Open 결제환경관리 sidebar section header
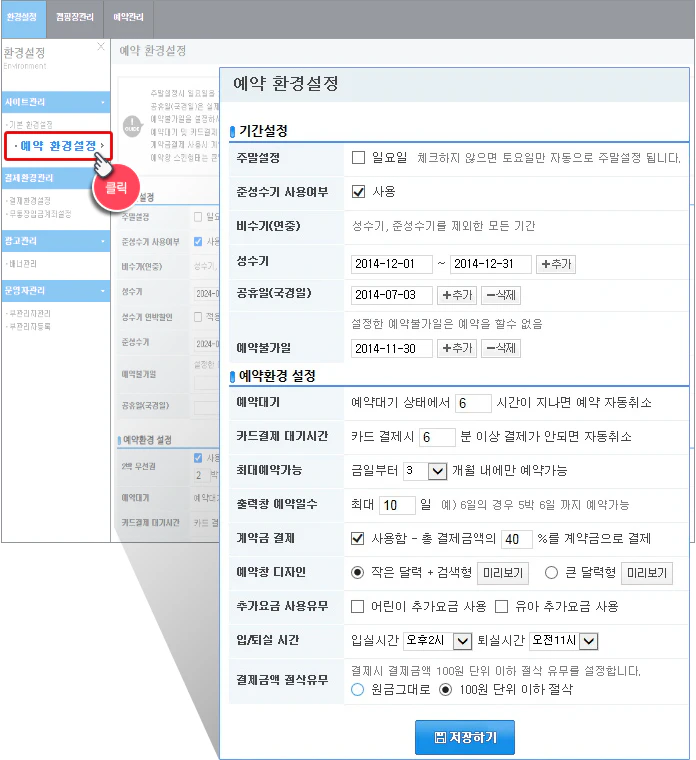Viewport: 696px width, 760px height. pyautogui.click(x=56, y=178)
